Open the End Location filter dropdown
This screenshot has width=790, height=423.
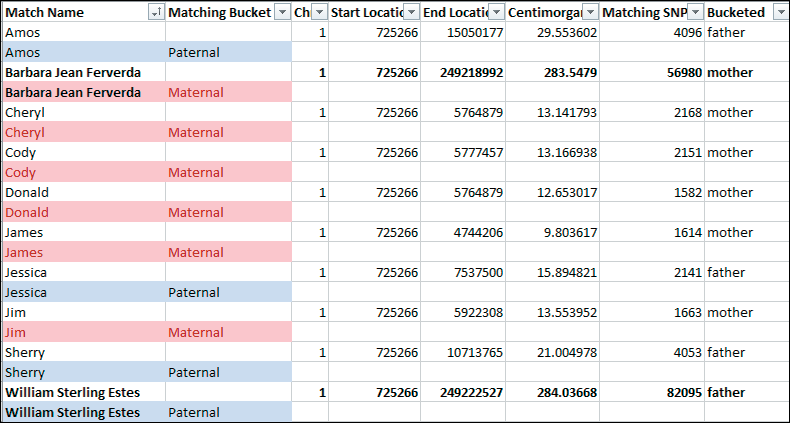[x=497, y=13]
